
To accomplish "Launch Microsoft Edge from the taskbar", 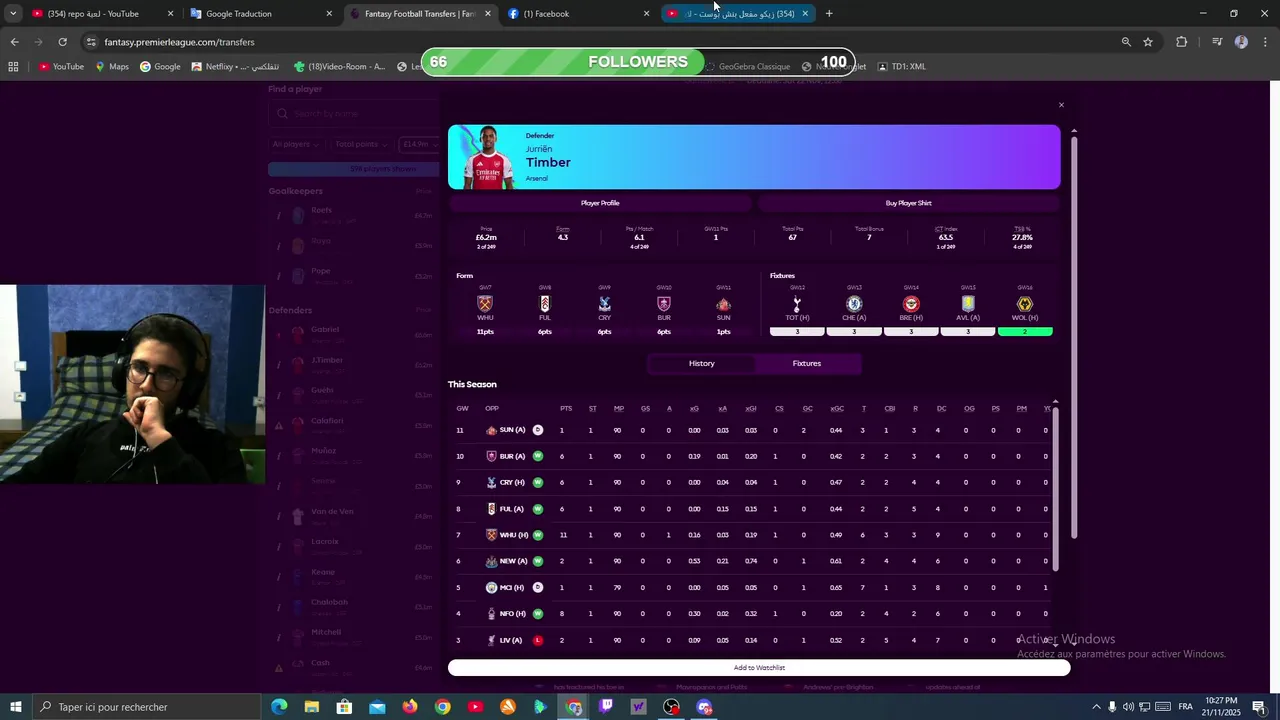I will click(x=279, y=707).
